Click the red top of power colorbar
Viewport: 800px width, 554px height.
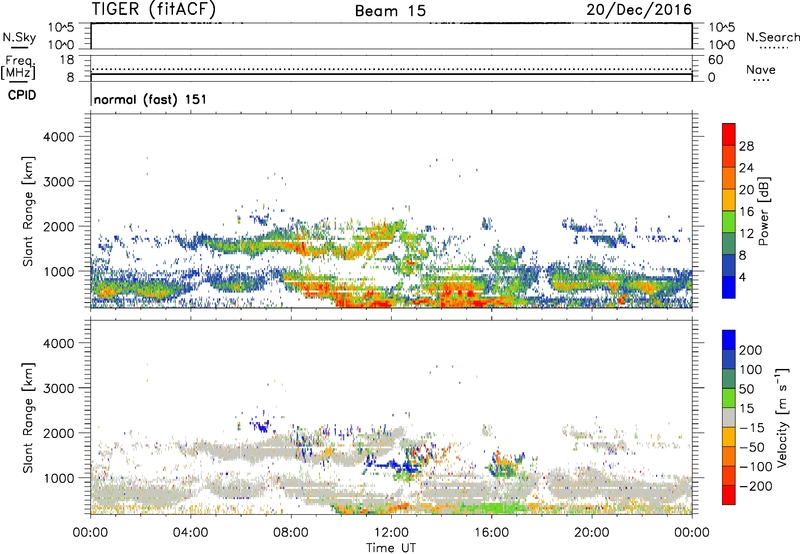click(729, 134)
